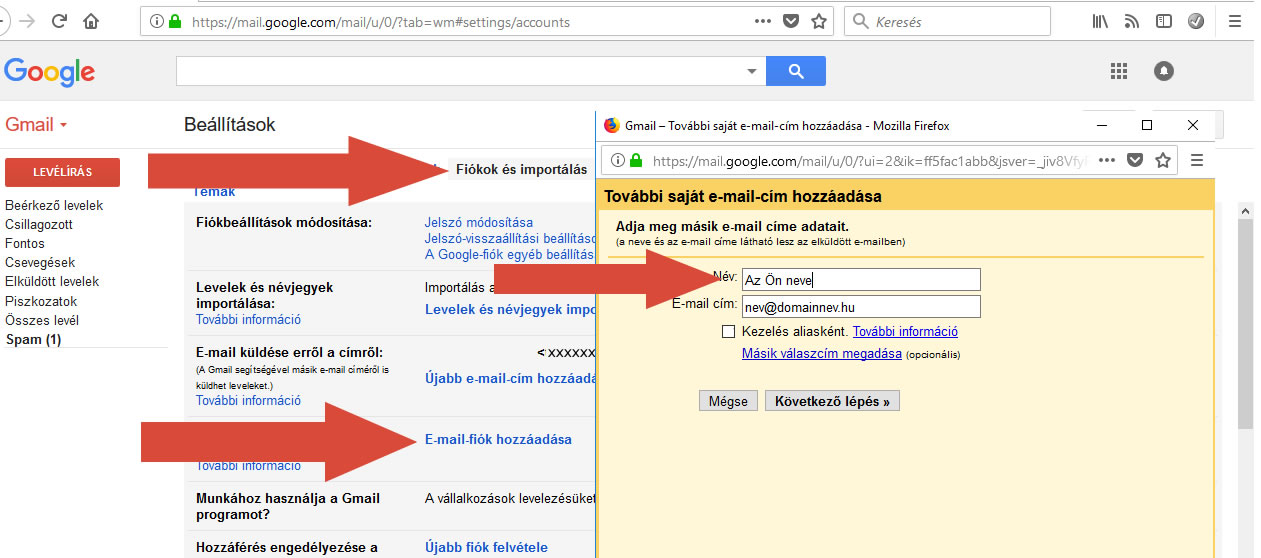The width and height of the screenshot is (1261, 558).
Task: Click the round checkmark extension icon
Action: (x=1195, y=20)
